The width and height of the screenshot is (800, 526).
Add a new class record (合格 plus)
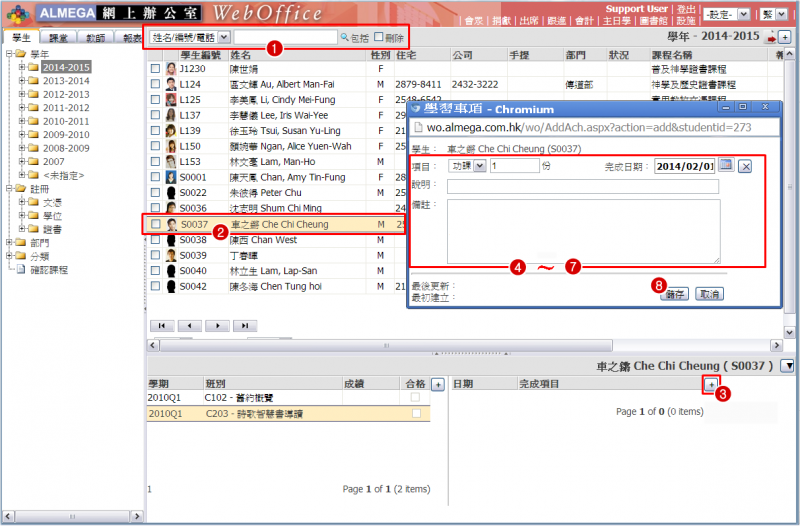438,384
